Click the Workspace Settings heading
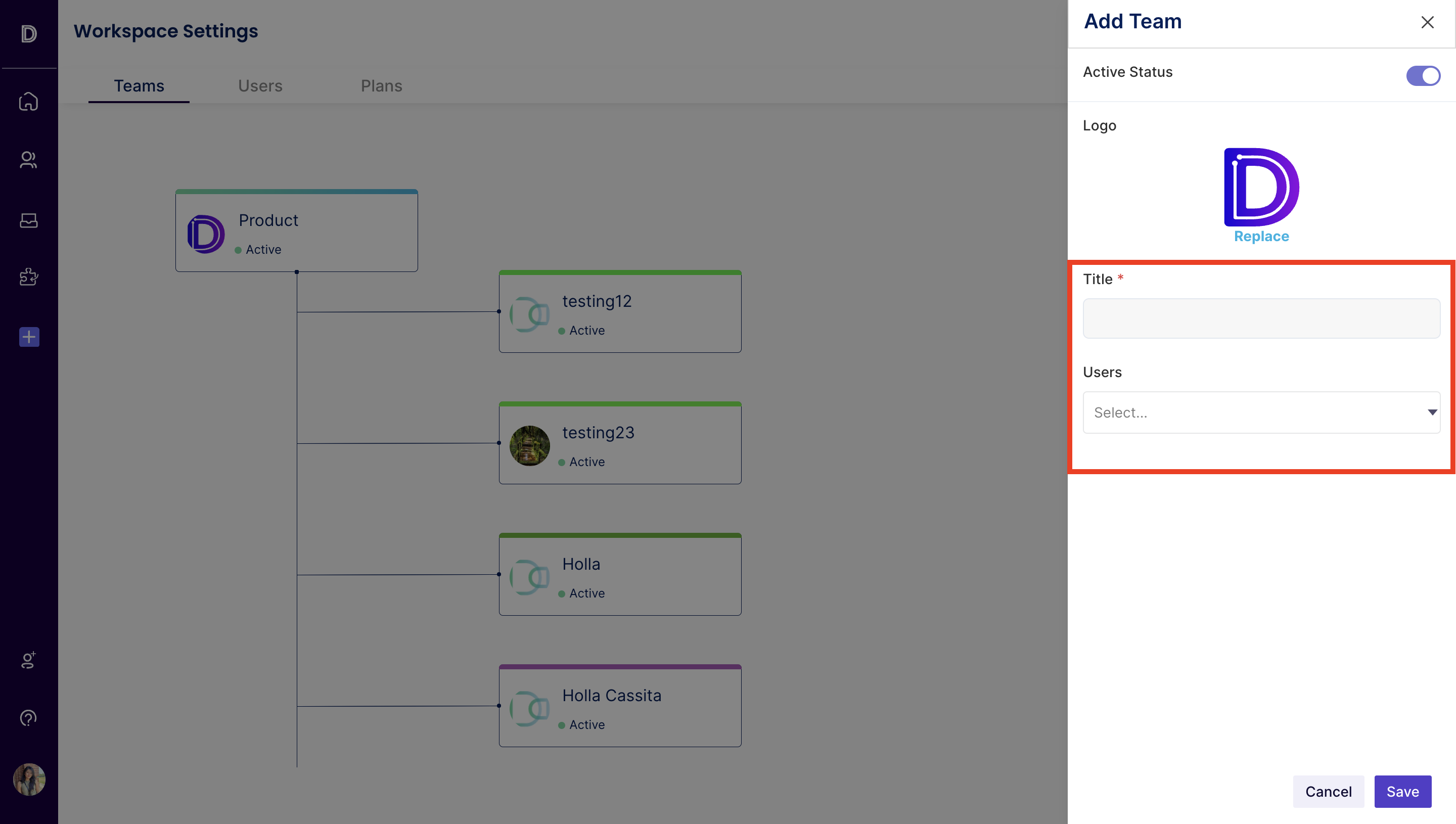The width and height of the screenshot is (1456, 824). [x=166, y=31]
